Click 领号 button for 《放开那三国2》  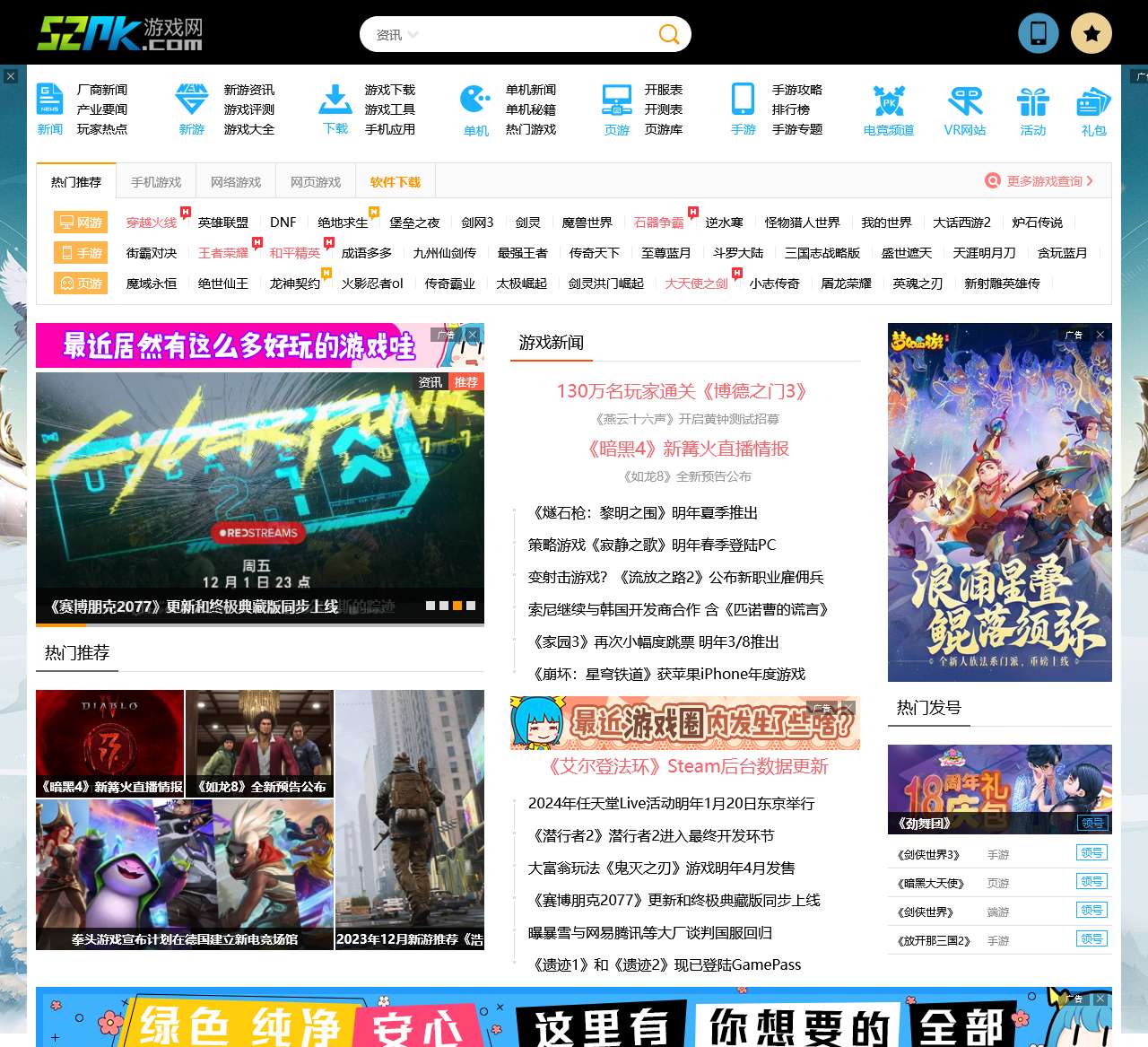point(1092,939)
